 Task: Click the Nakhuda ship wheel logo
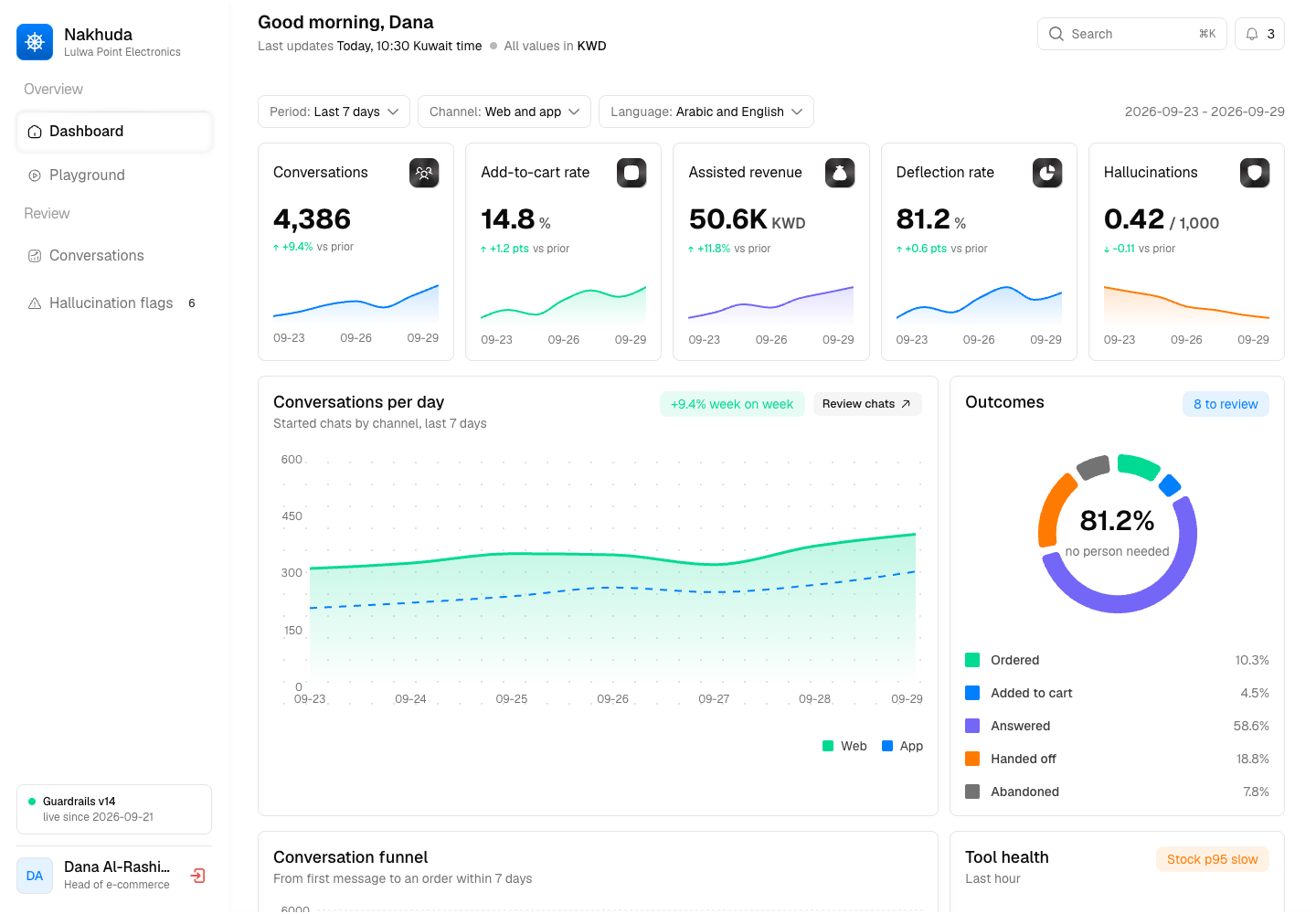tap(35, 42)
